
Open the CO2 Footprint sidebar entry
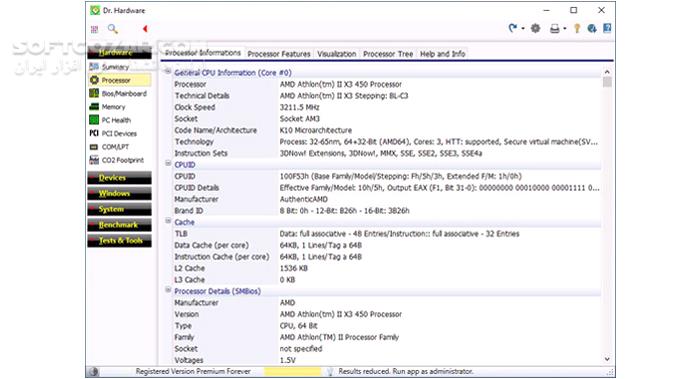tap(123, 160)
